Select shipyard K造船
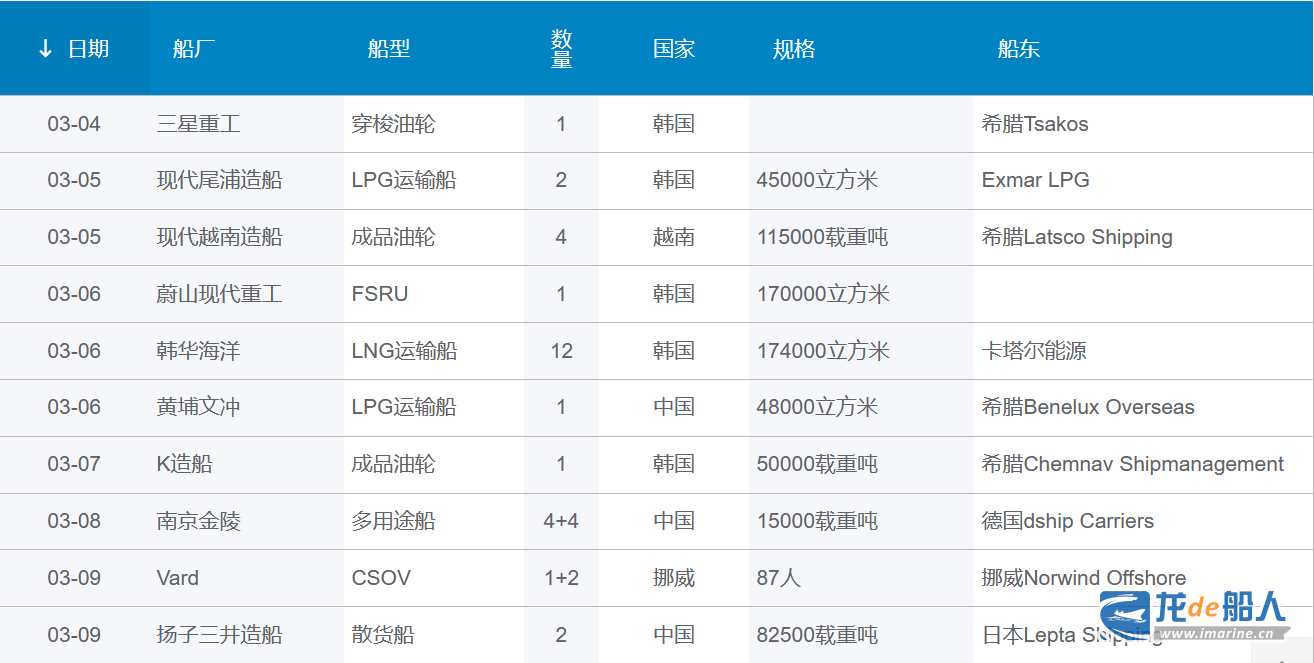 click(185, 464)
